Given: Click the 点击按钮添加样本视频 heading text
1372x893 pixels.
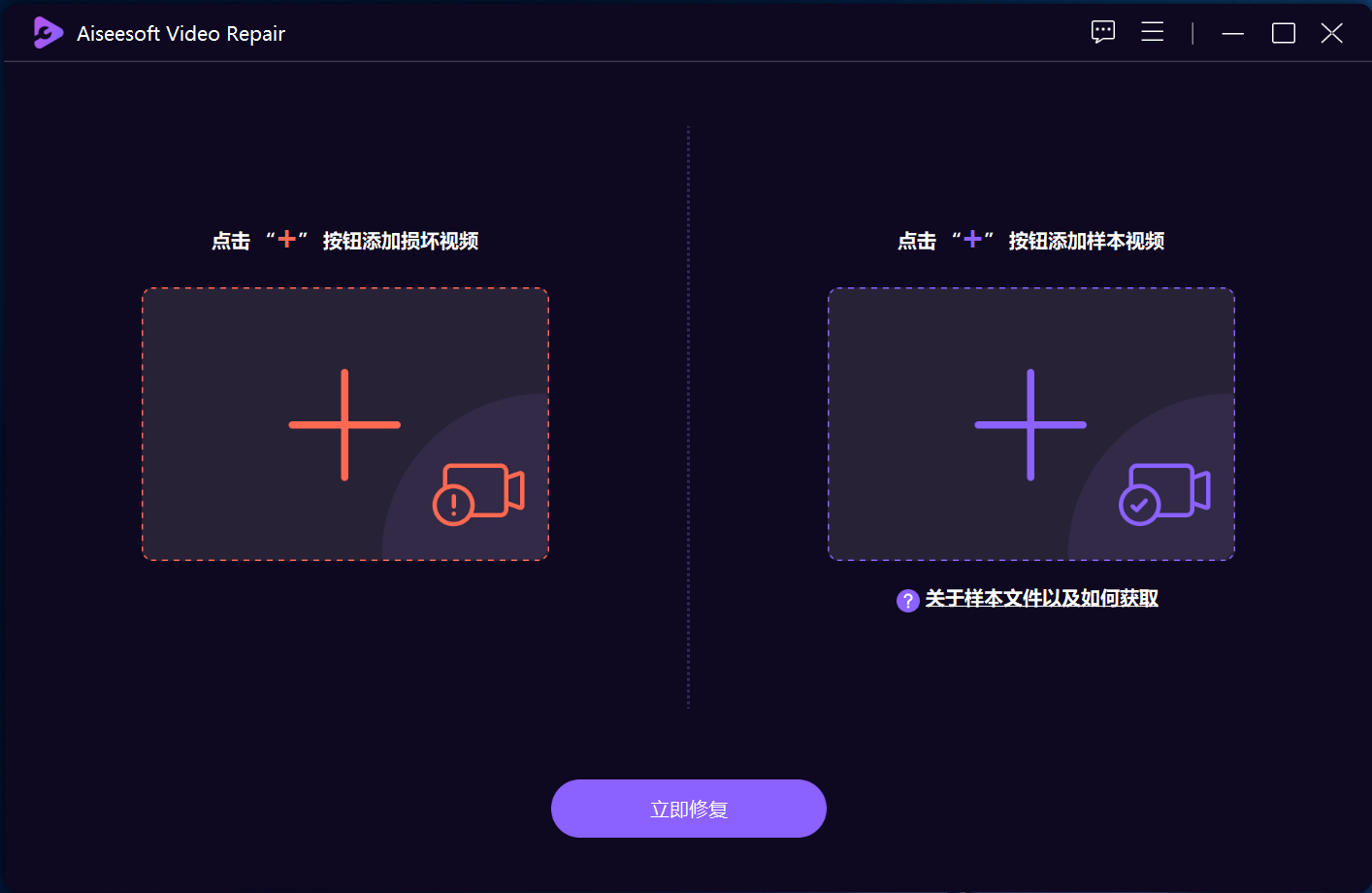Looking at the screenshot, I should tap(1031, 241).
